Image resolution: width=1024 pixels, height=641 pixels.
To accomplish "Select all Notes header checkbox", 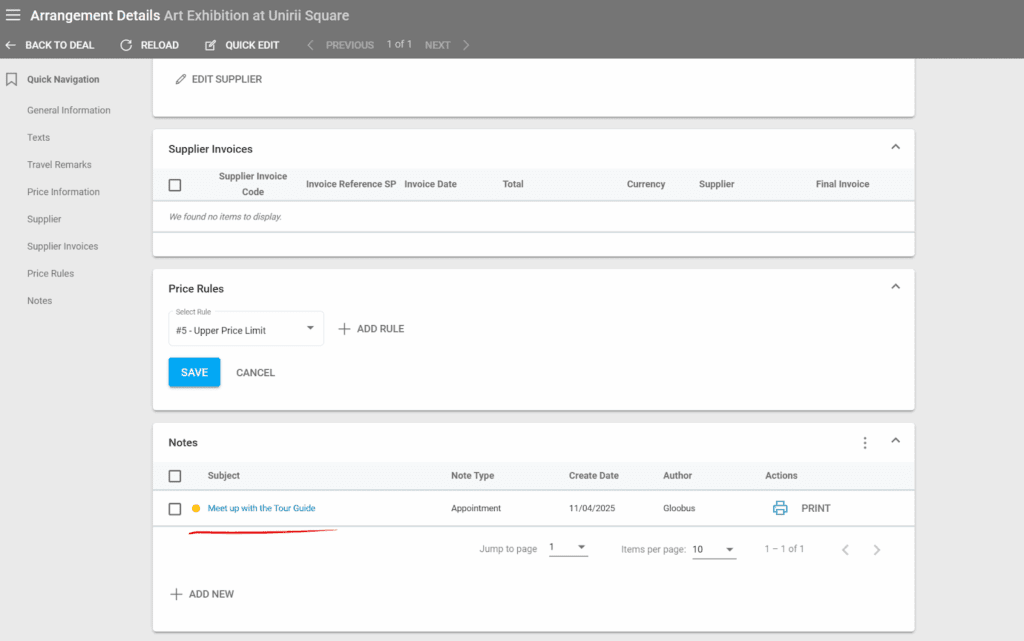I will [174, 476].
